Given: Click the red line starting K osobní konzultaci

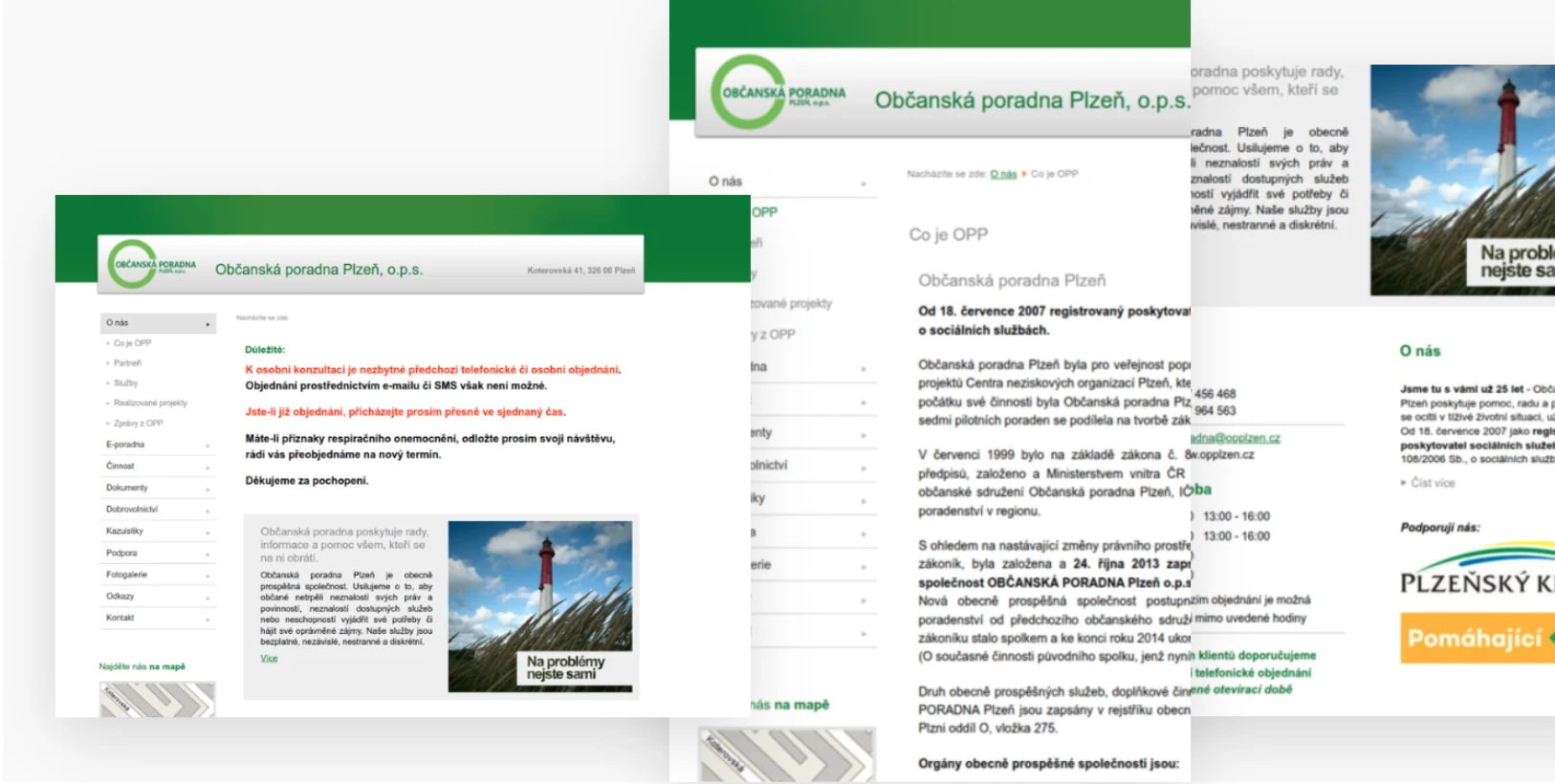Looking at the screenshot, I should [433, 370].
